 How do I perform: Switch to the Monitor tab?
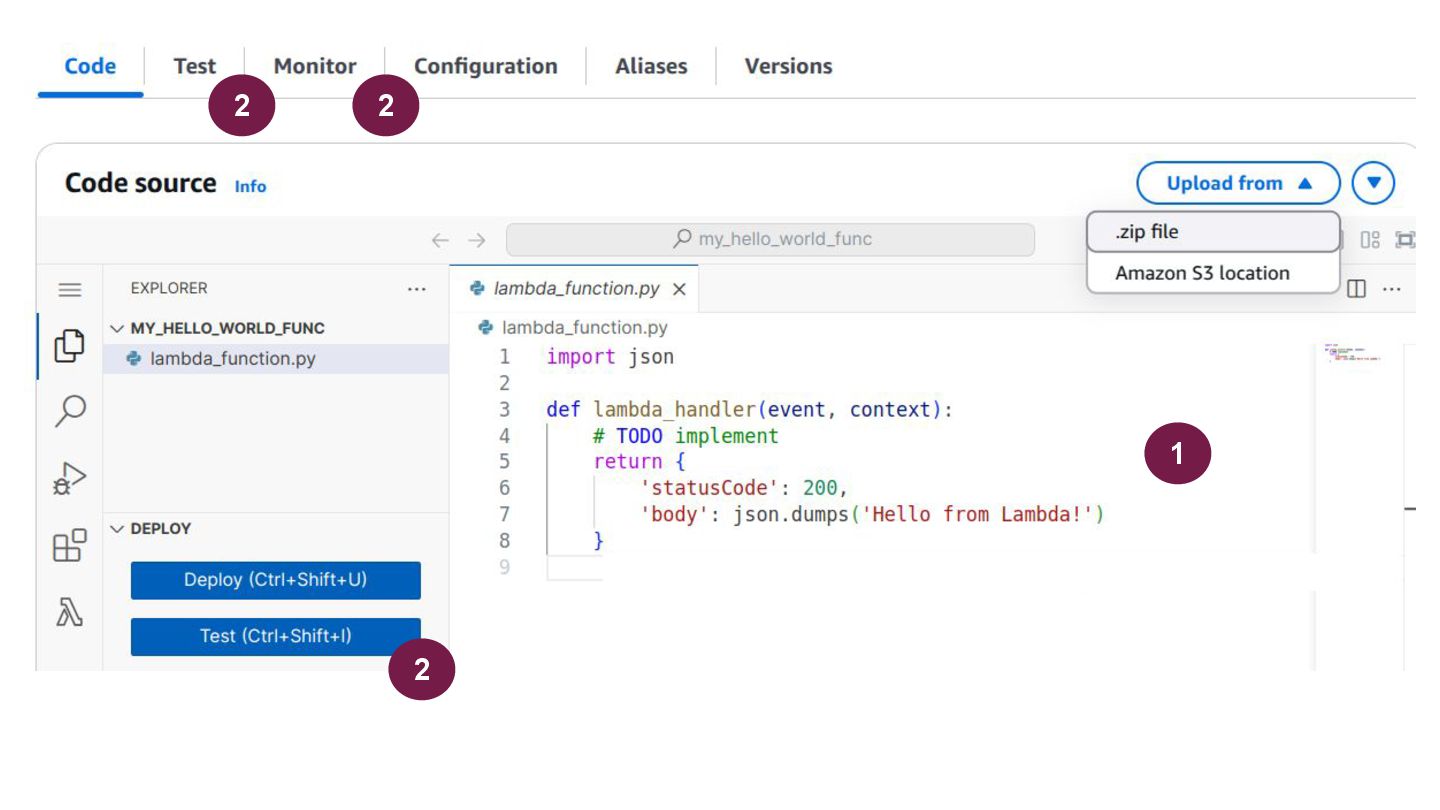coord(315,66)
